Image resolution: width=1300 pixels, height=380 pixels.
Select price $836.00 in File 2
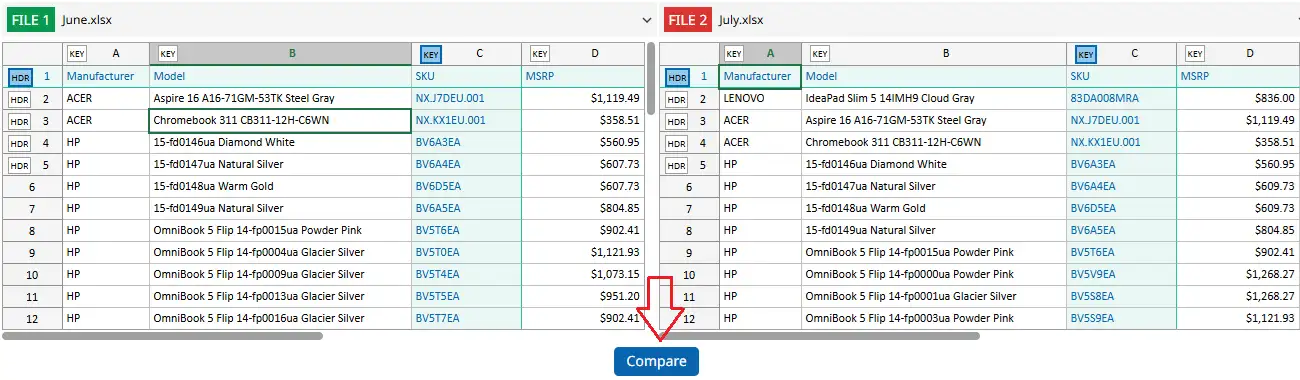(x=1238, y=98)
